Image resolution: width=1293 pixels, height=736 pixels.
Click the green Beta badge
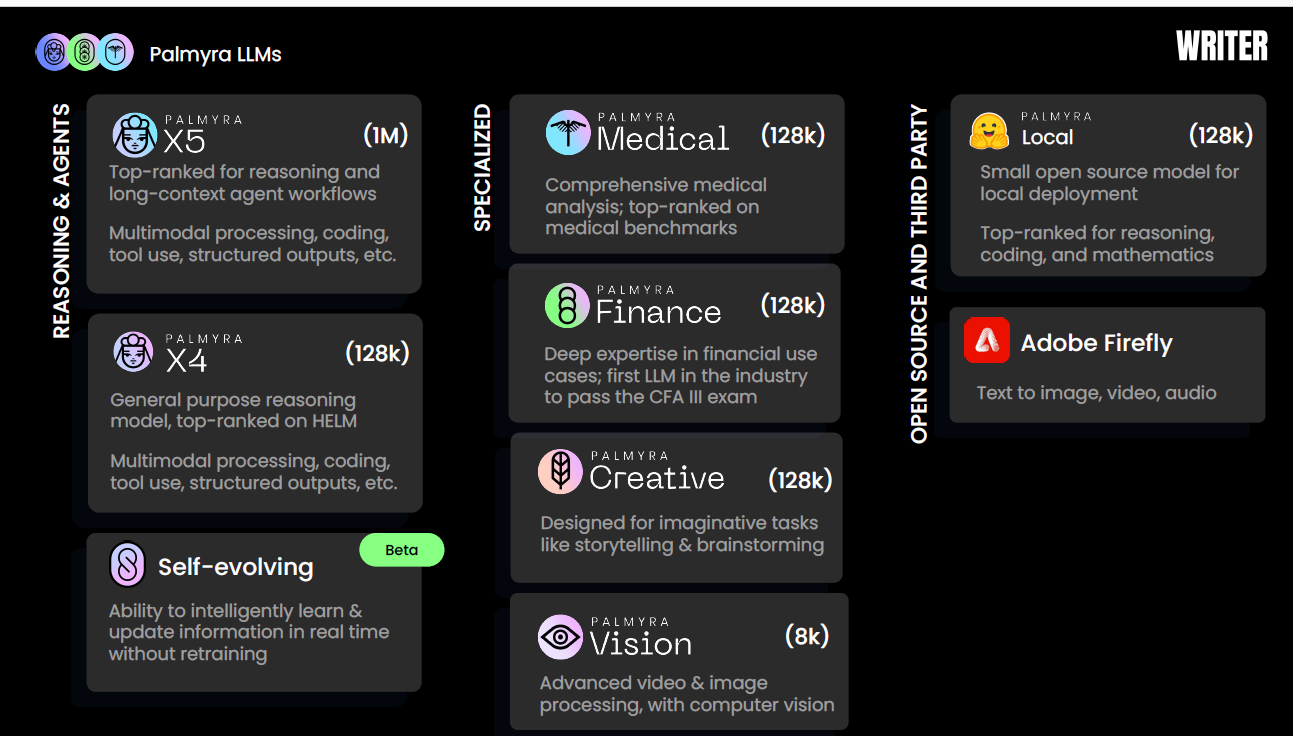pyautogui.click(x=401, y=550)
